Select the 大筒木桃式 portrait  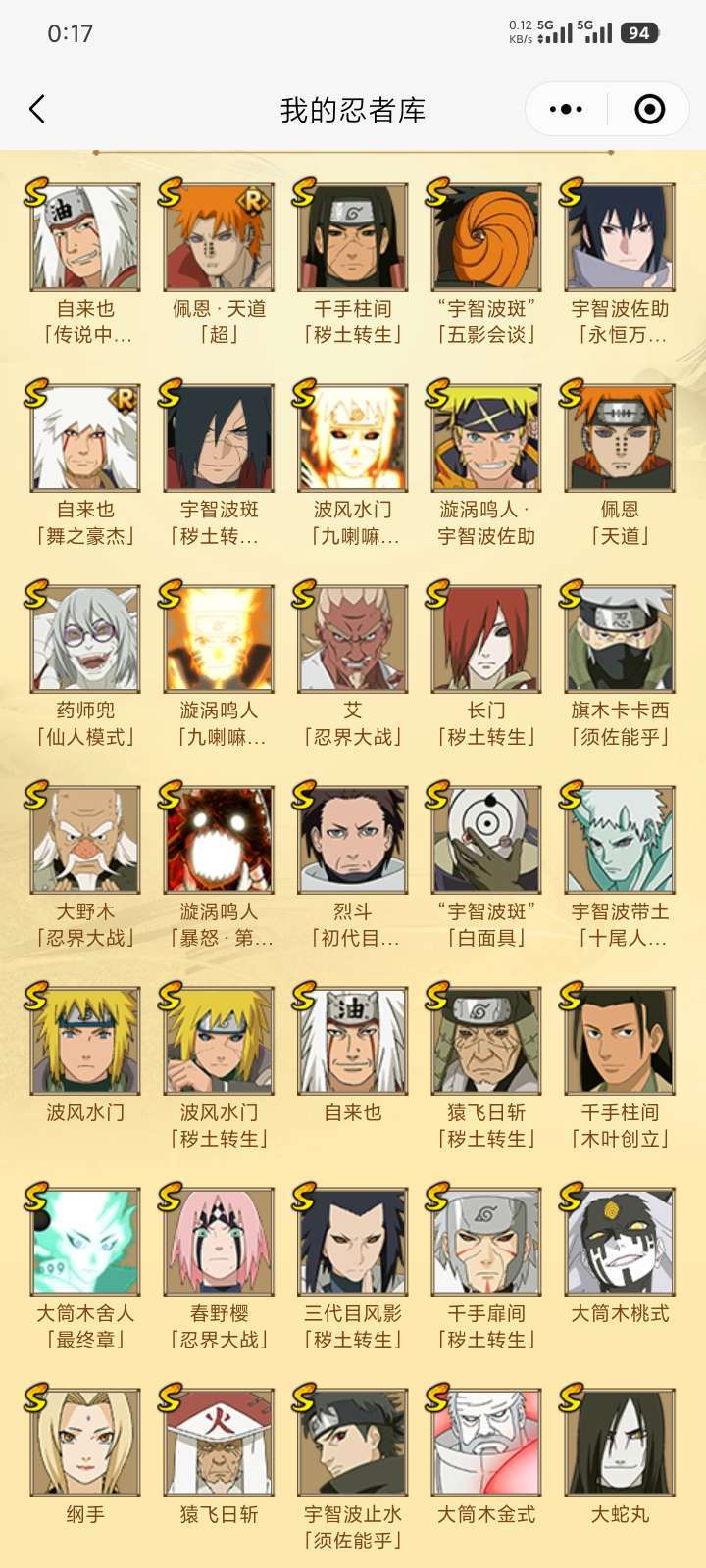tap(620, 1242)
